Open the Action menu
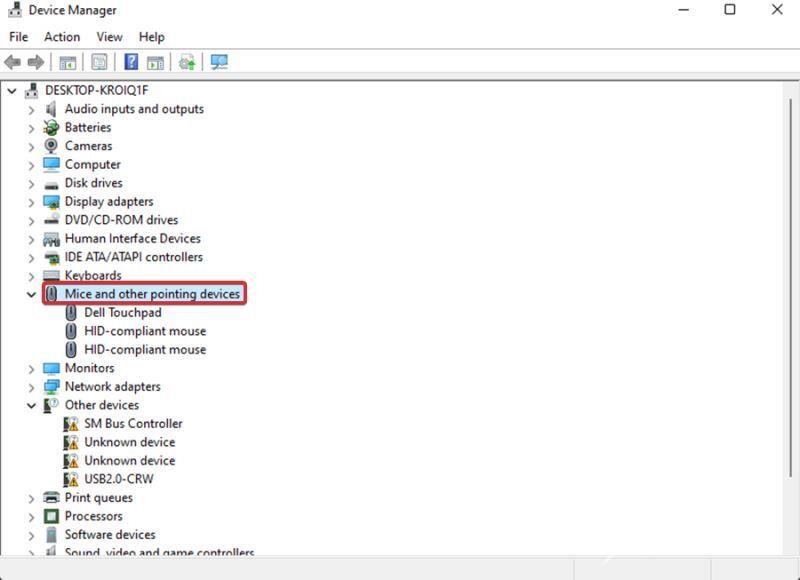The image size is (800, 580). pos(61,37)
